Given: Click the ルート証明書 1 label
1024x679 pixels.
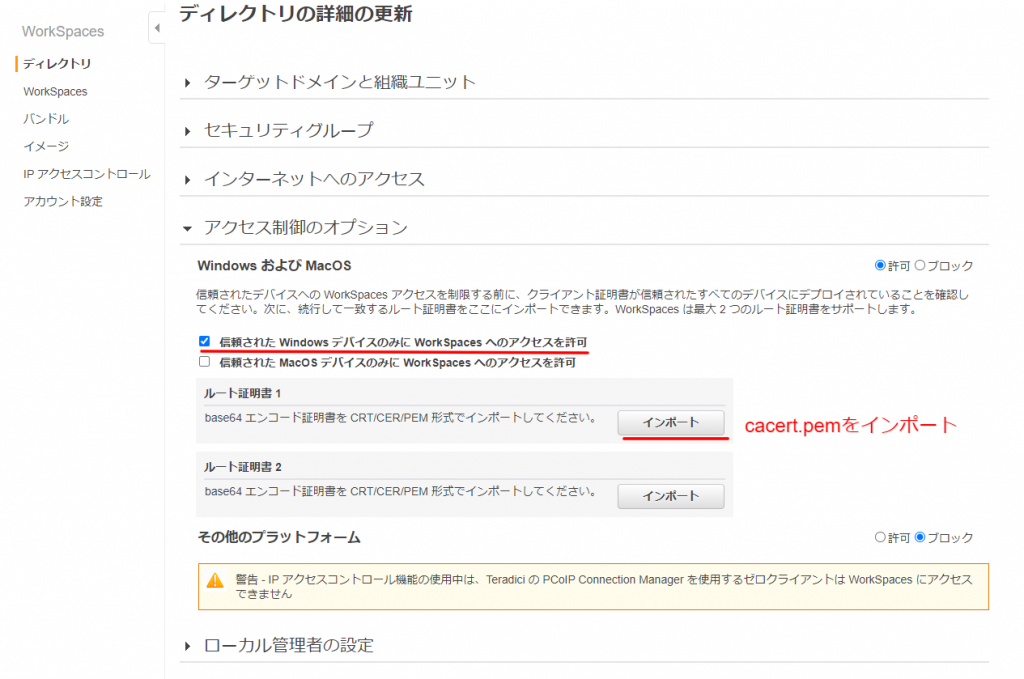Looking at the screenshot, I should 242,393.
